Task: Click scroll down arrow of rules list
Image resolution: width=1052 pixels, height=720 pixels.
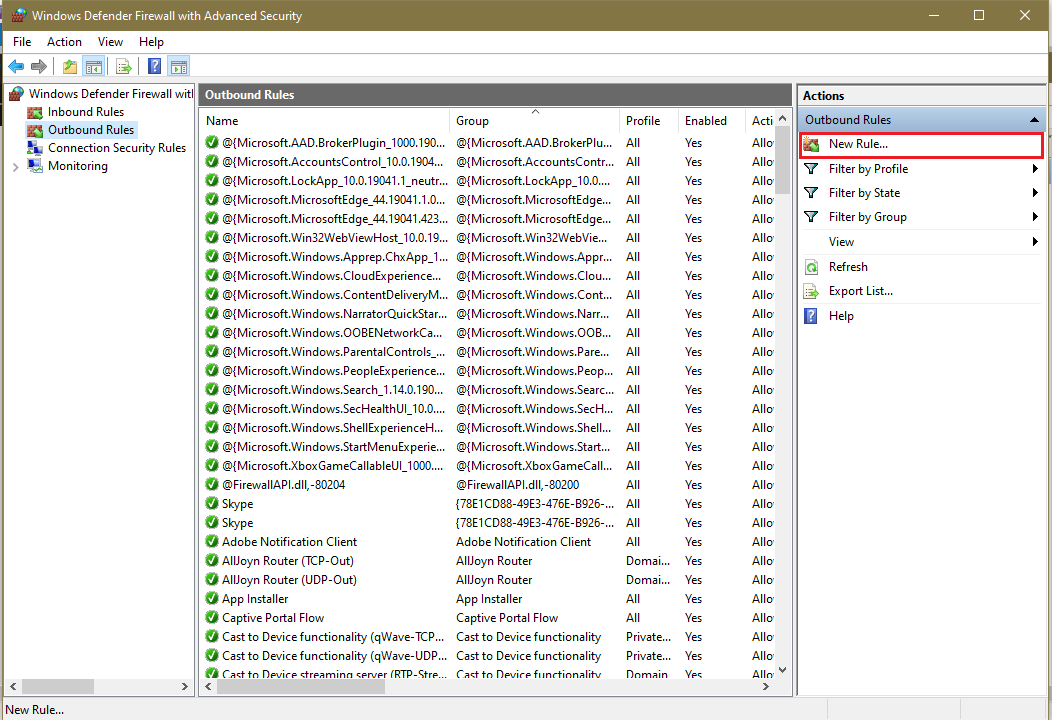Action: click(782, 670)
